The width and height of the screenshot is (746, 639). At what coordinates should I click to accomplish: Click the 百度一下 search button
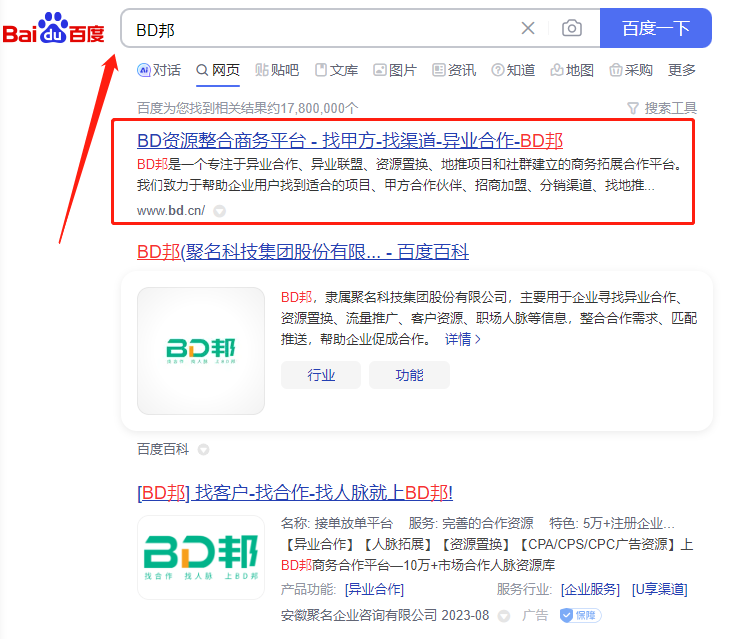pyautogui.click(x=656, y=28)
